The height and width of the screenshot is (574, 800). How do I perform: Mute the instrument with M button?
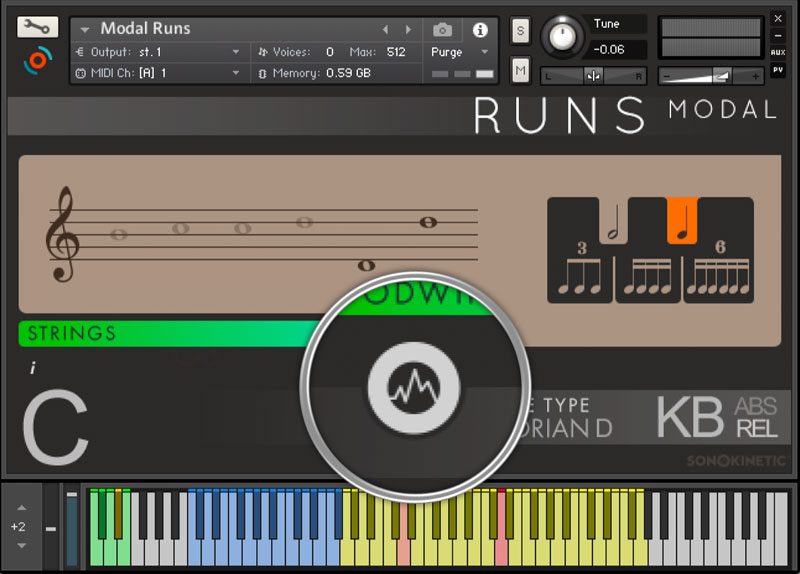(x=520, y=69)
